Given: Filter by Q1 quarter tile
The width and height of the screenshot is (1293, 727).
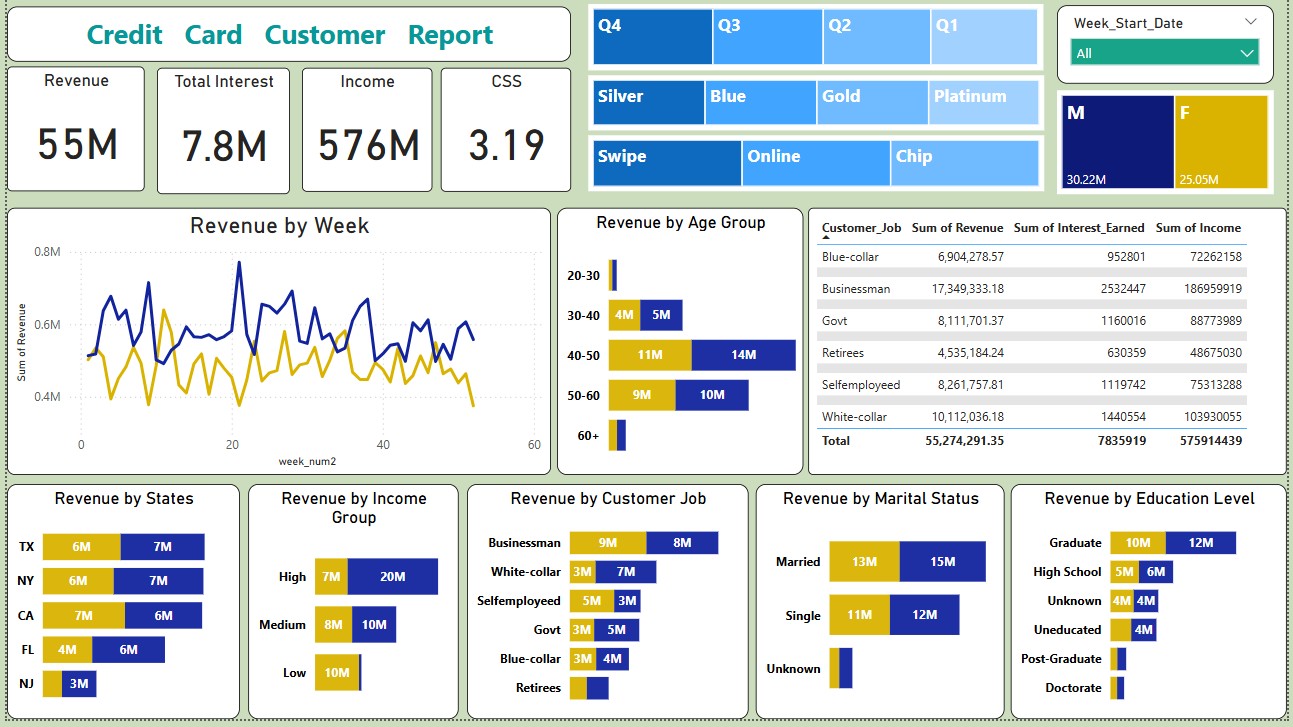Looking at the screenshot, I should click(984, 37).
